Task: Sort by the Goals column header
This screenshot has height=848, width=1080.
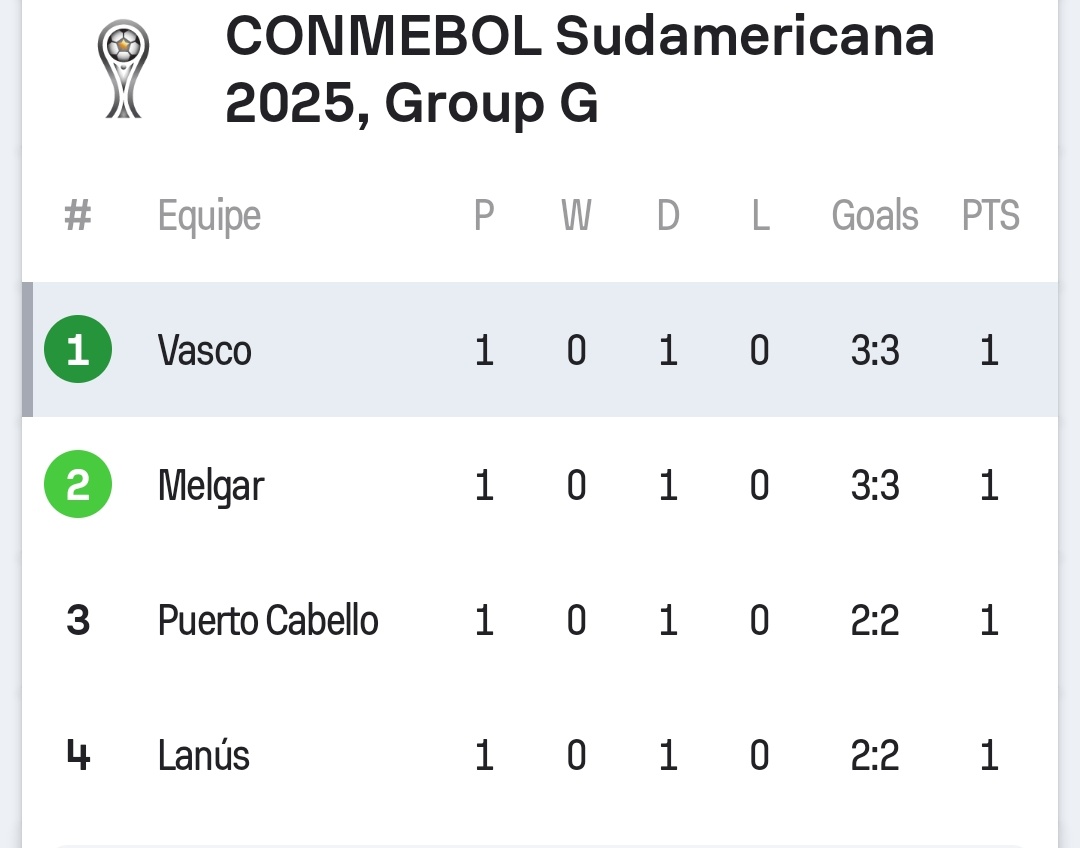Action: click(x=875, y=216)
